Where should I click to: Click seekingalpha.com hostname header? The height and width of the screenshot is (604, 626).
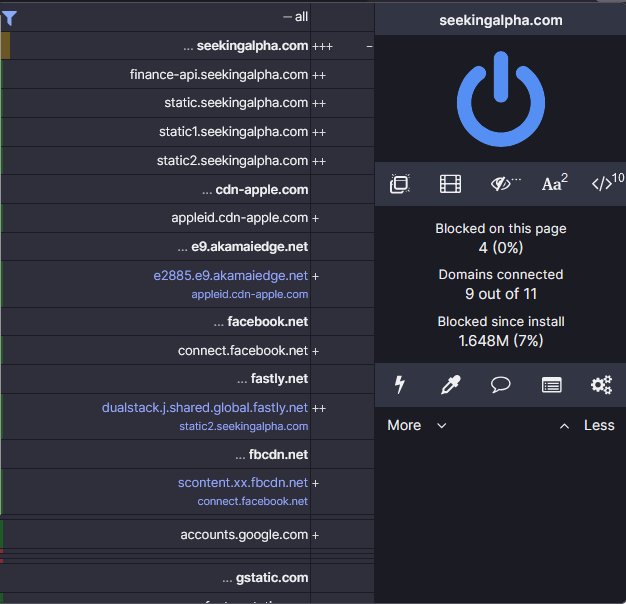[x=501, y=20]
